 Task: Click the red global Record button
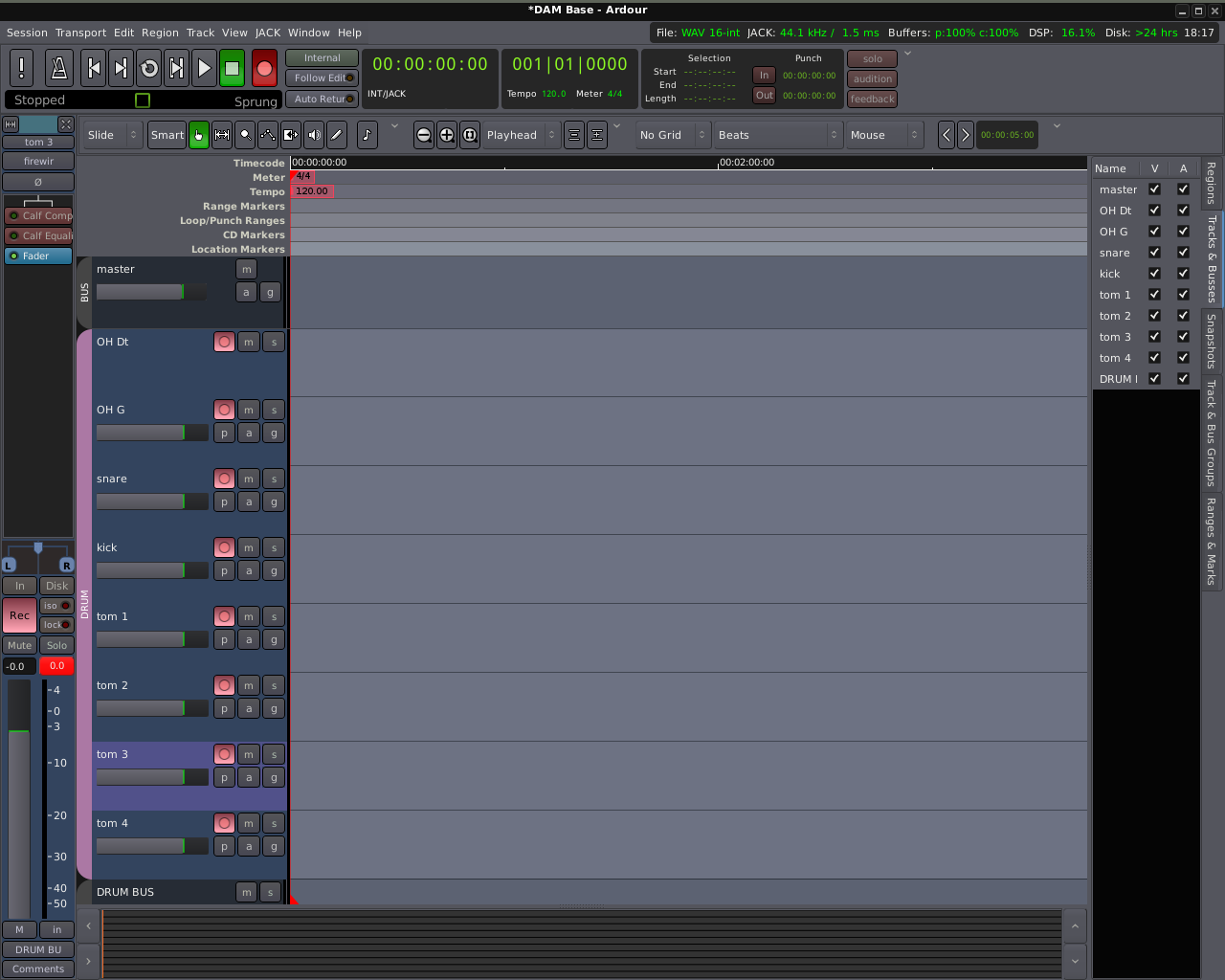[265, 68]
